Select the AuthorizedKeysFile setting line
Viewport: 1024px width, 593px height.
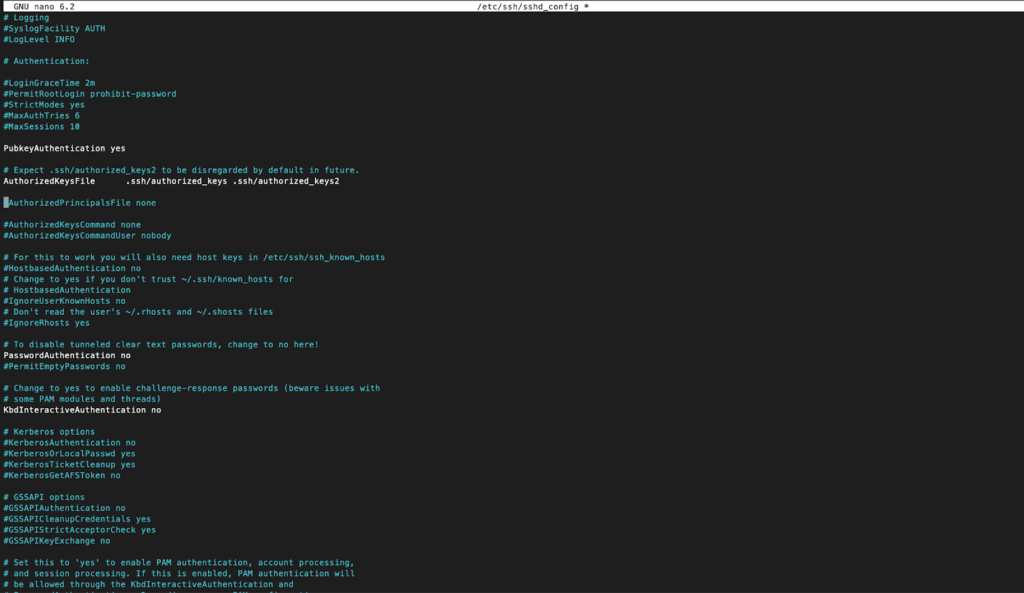(170, 181)
